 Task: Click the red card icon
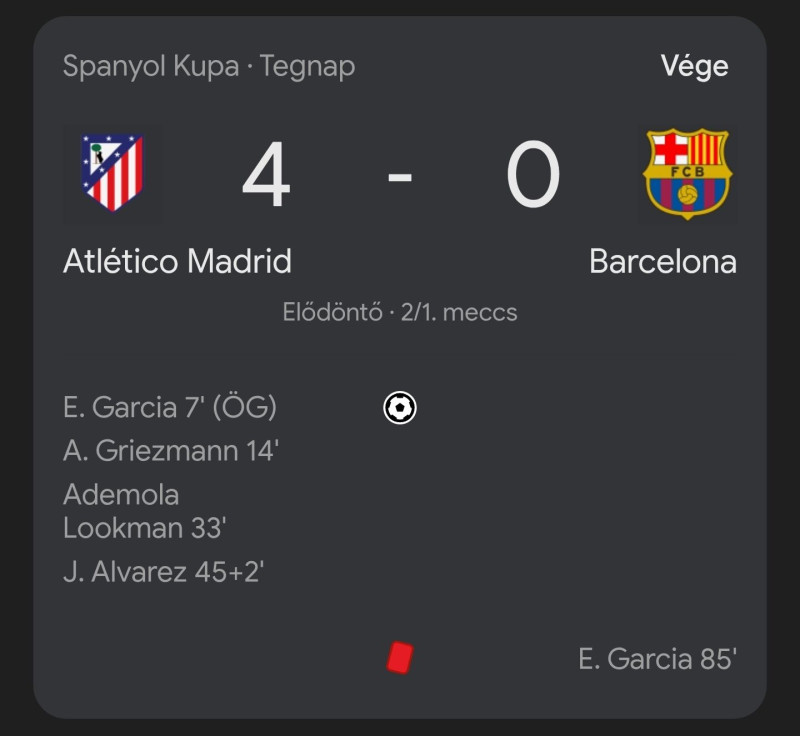400,658
